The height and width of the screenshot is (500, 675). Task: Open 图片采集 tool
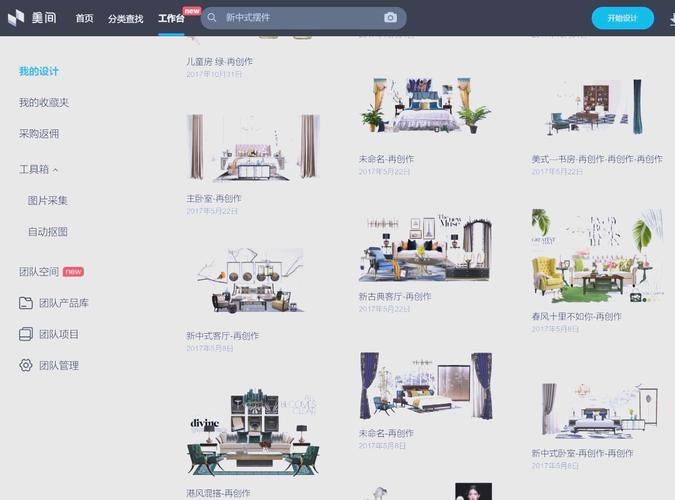tap(47, 200)
